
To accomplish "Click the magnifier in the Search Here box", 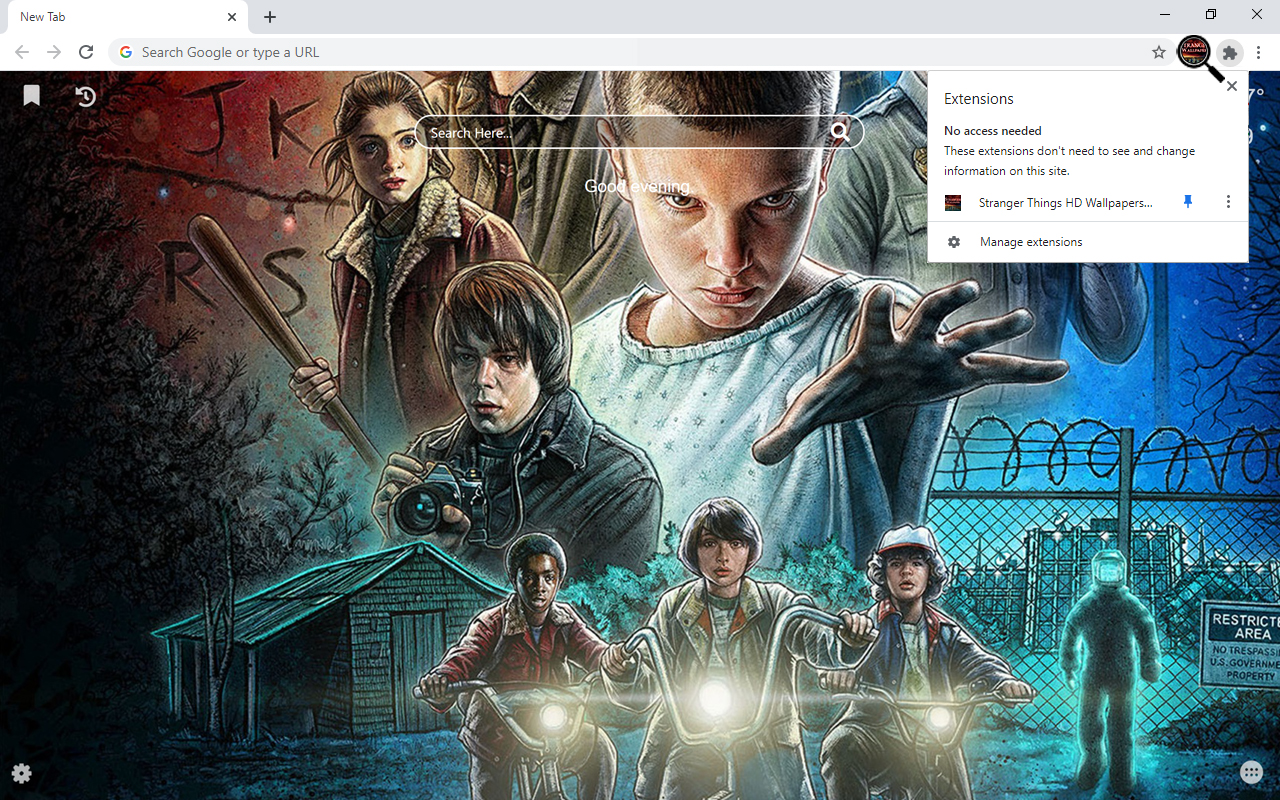I will [841, 132].
